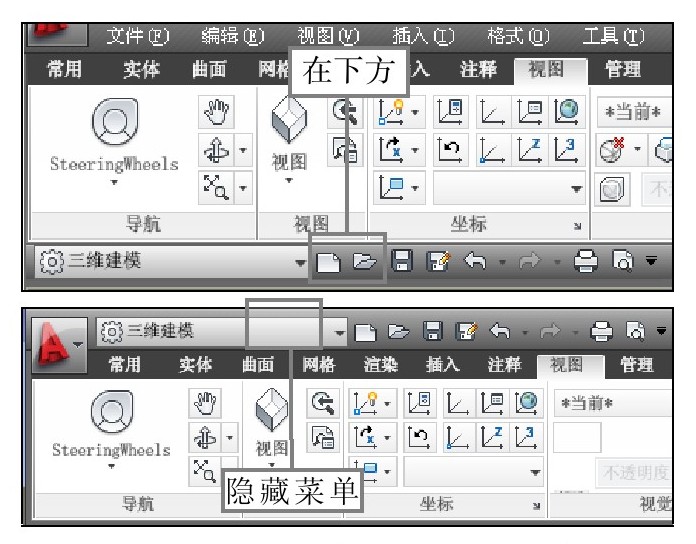Click Save disk icon in upper quick toolbar
The height and width of the screenshot is (544, 696).
402,261
